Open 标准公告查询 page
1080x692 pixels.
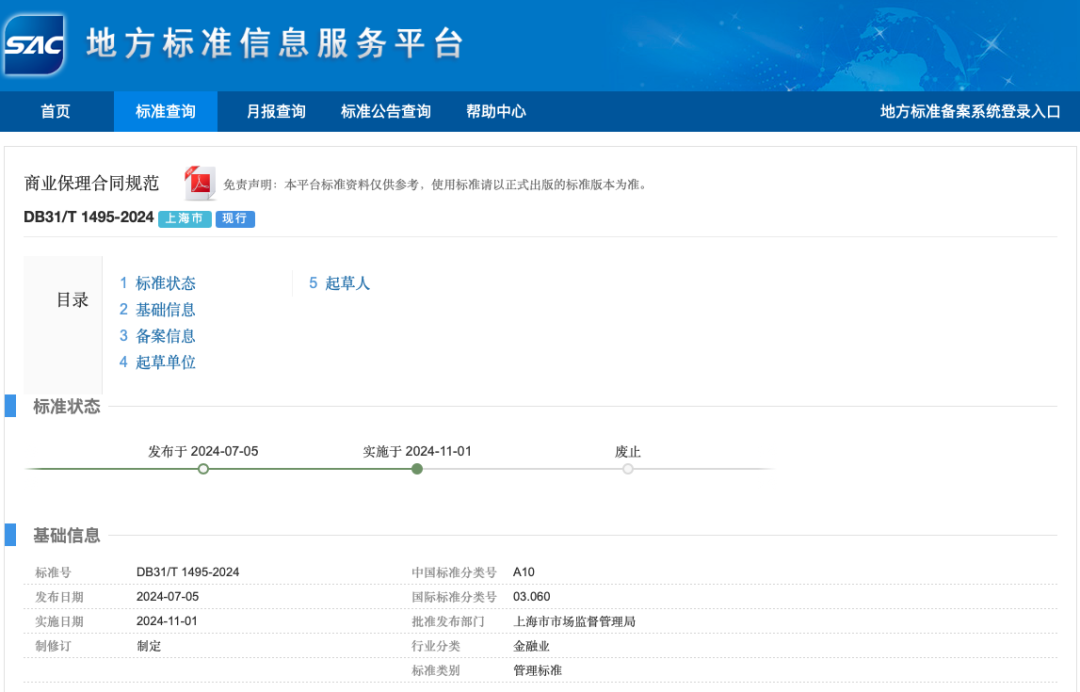coord(386,112)
